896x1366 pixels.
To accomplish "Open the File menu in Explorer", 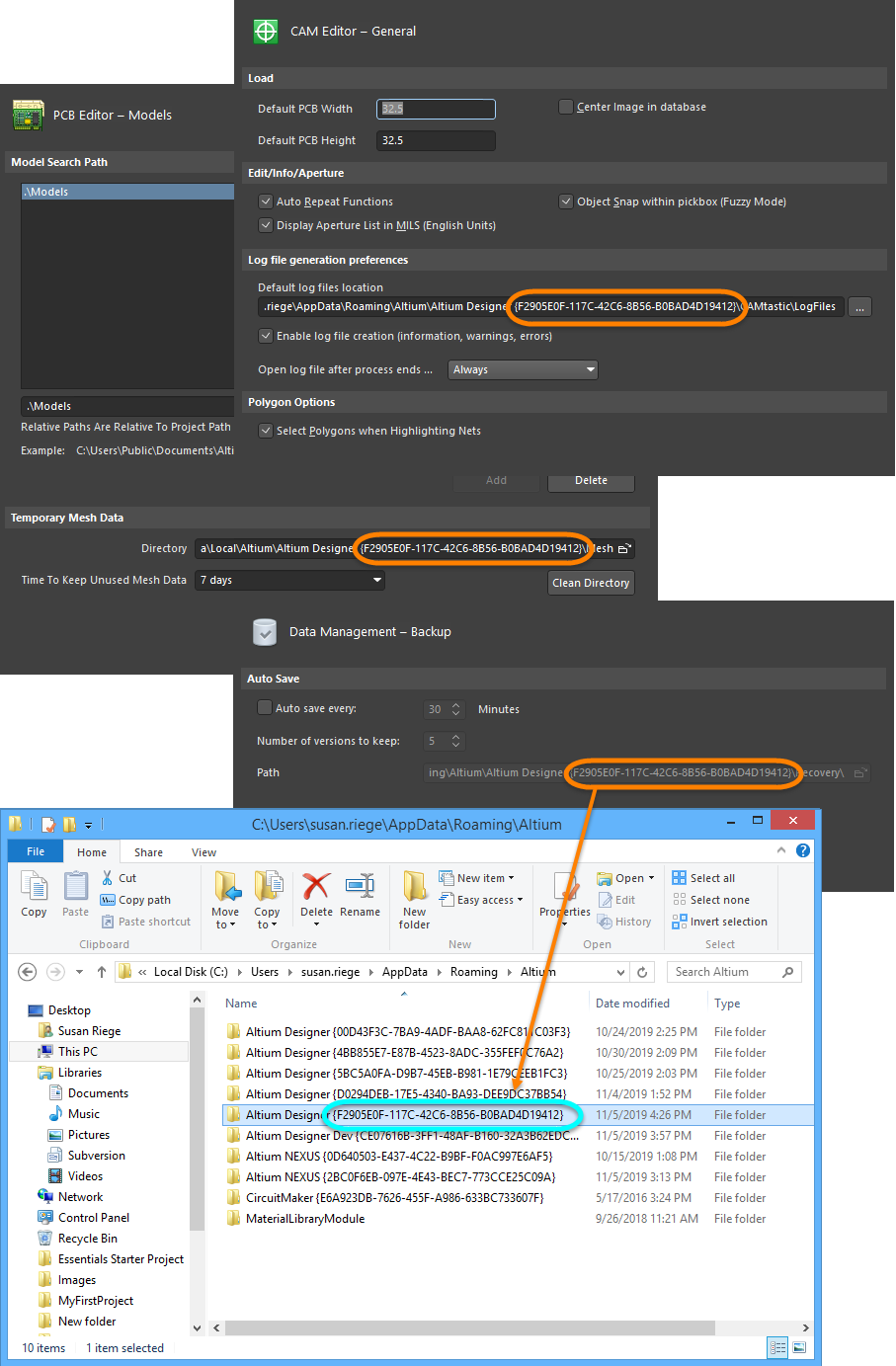I will (x=35, y=851).
